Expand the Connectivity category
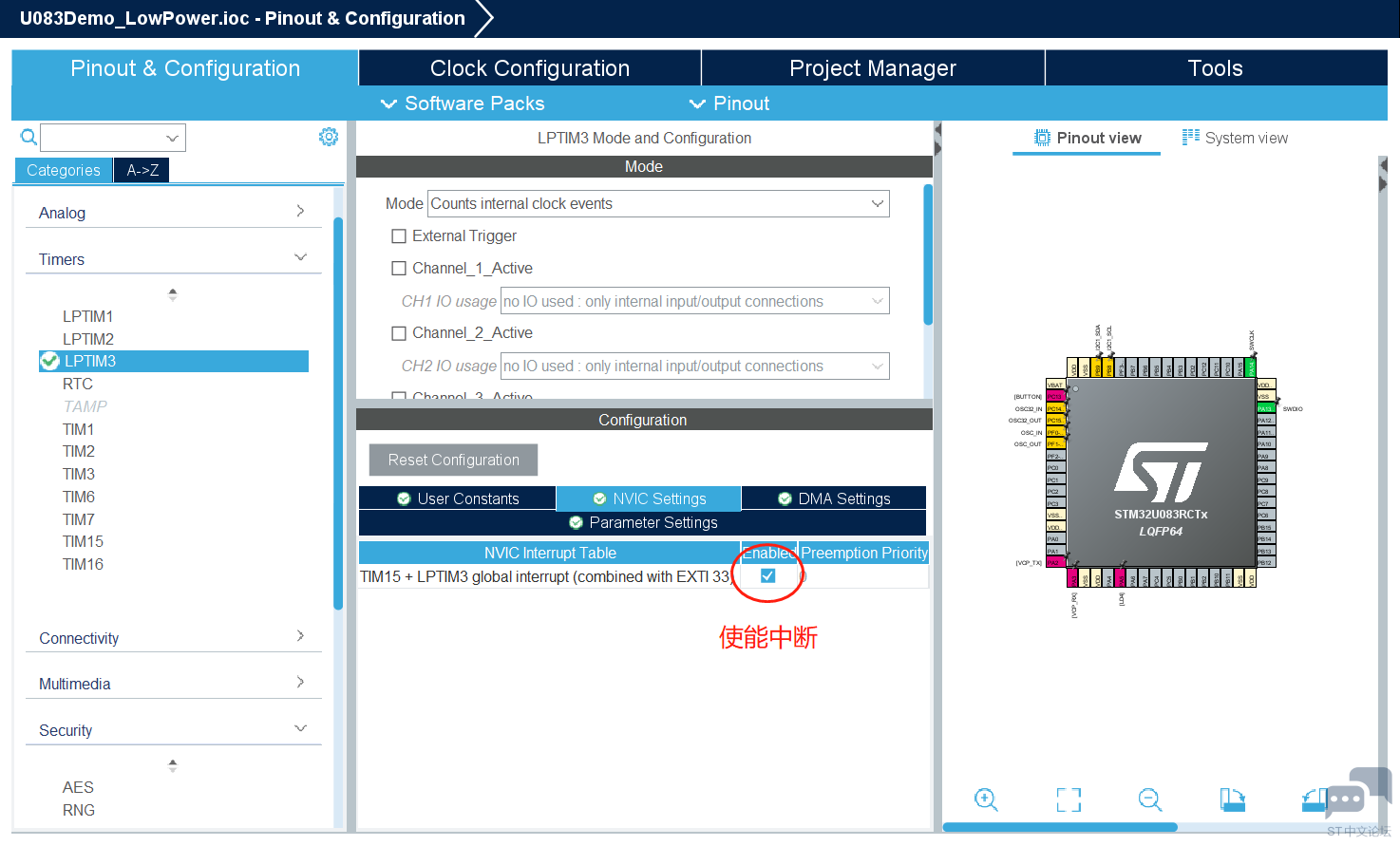The image size is (1400, 846). pyautogui.click(x=173, y=637)
